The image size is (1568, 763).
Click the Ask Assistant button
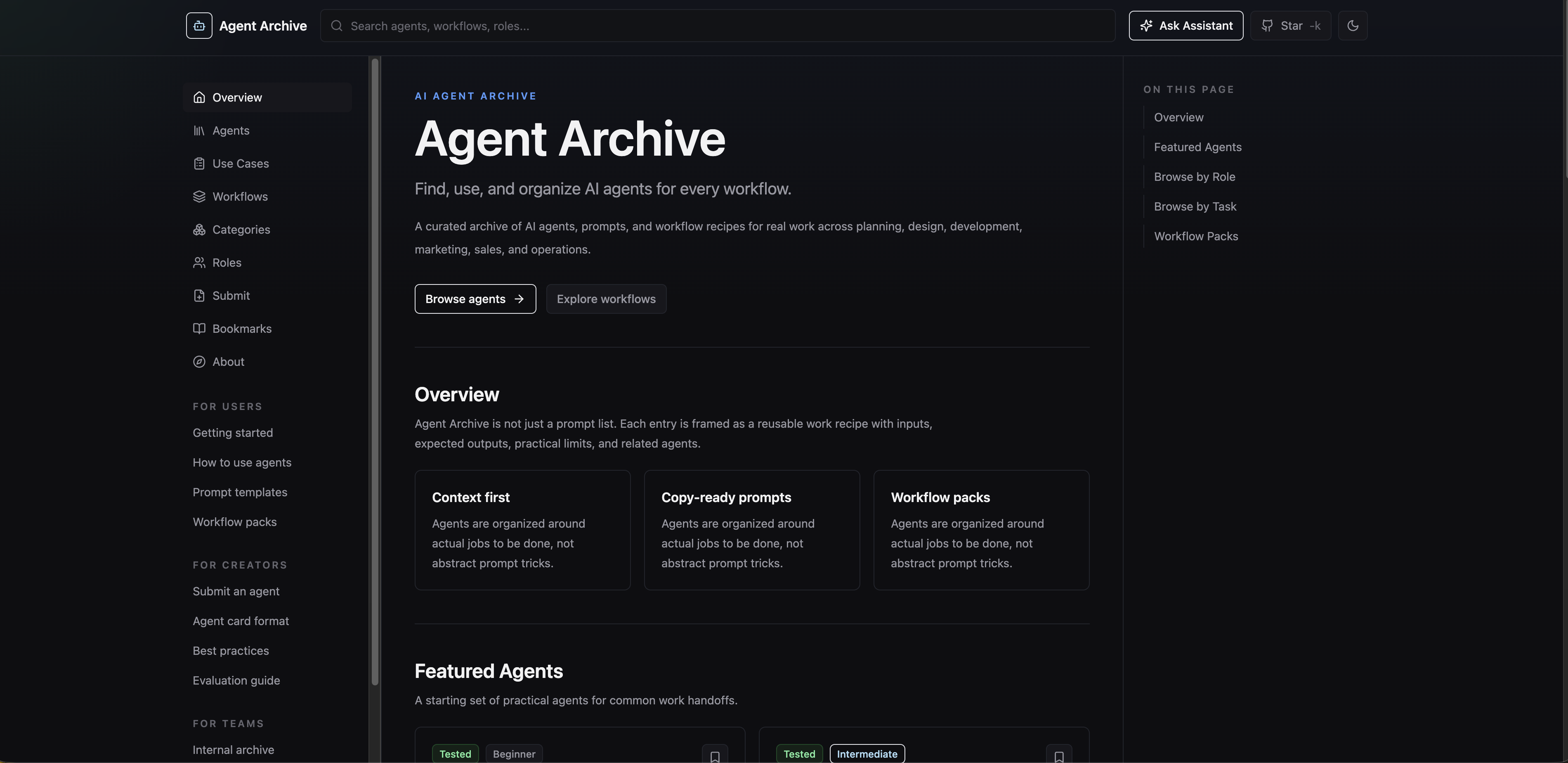point(1186,26)
